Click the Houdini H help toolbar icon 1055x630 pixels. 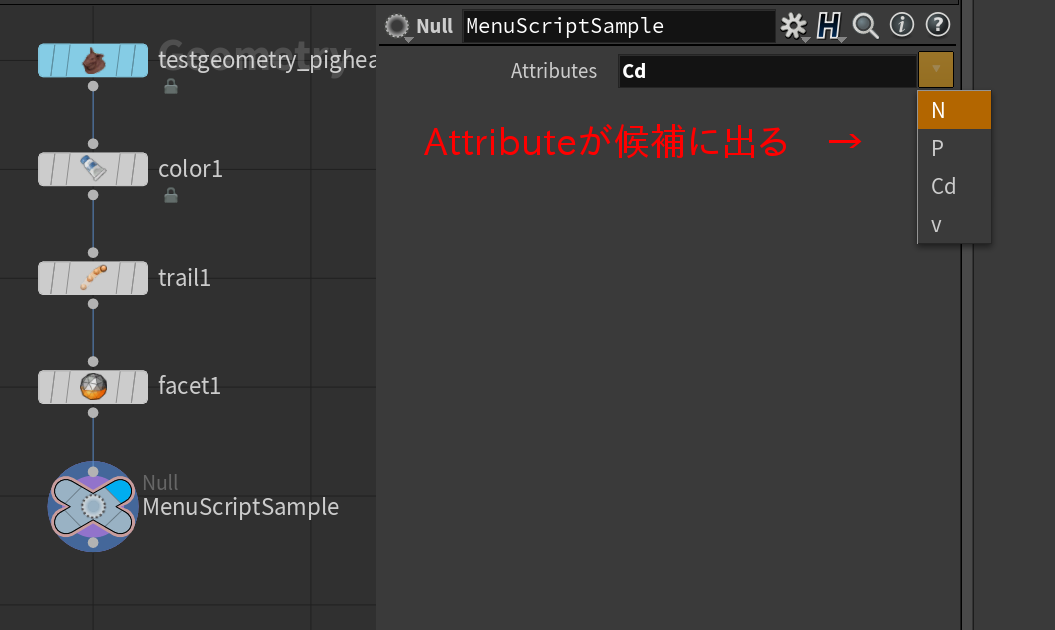pos(828,24)
